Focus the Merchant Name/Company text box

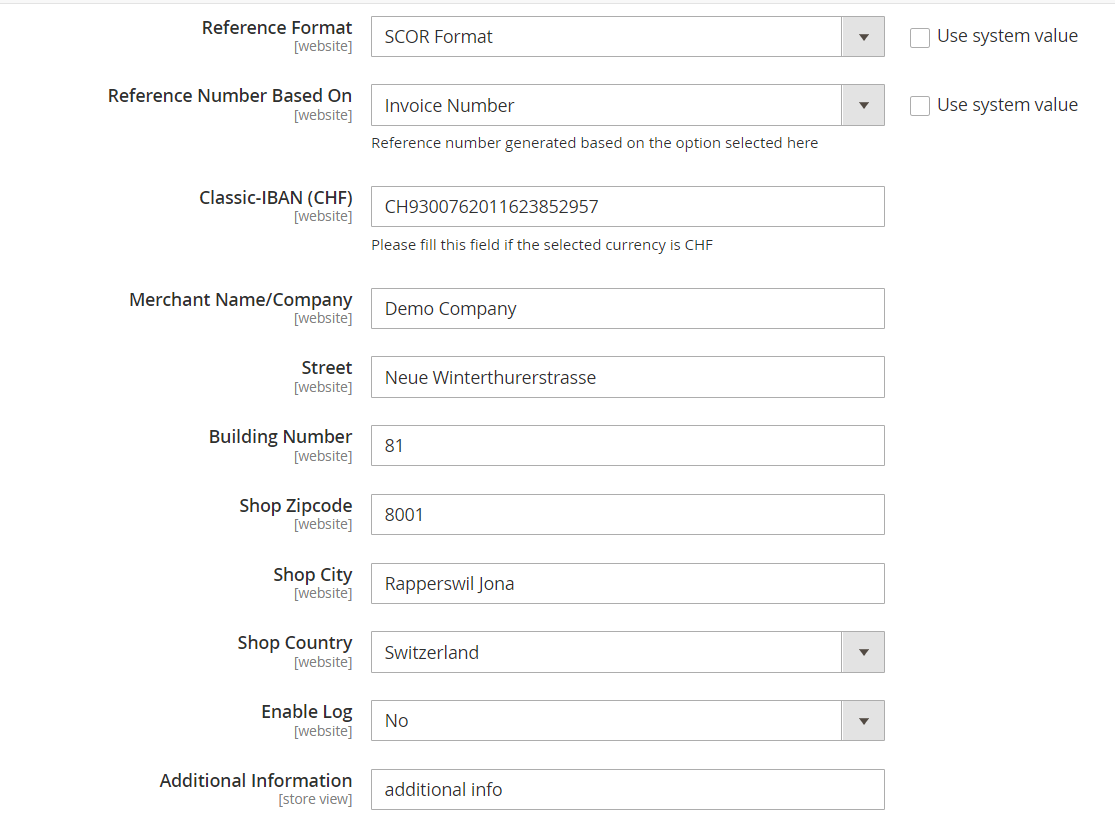point(627,309)
